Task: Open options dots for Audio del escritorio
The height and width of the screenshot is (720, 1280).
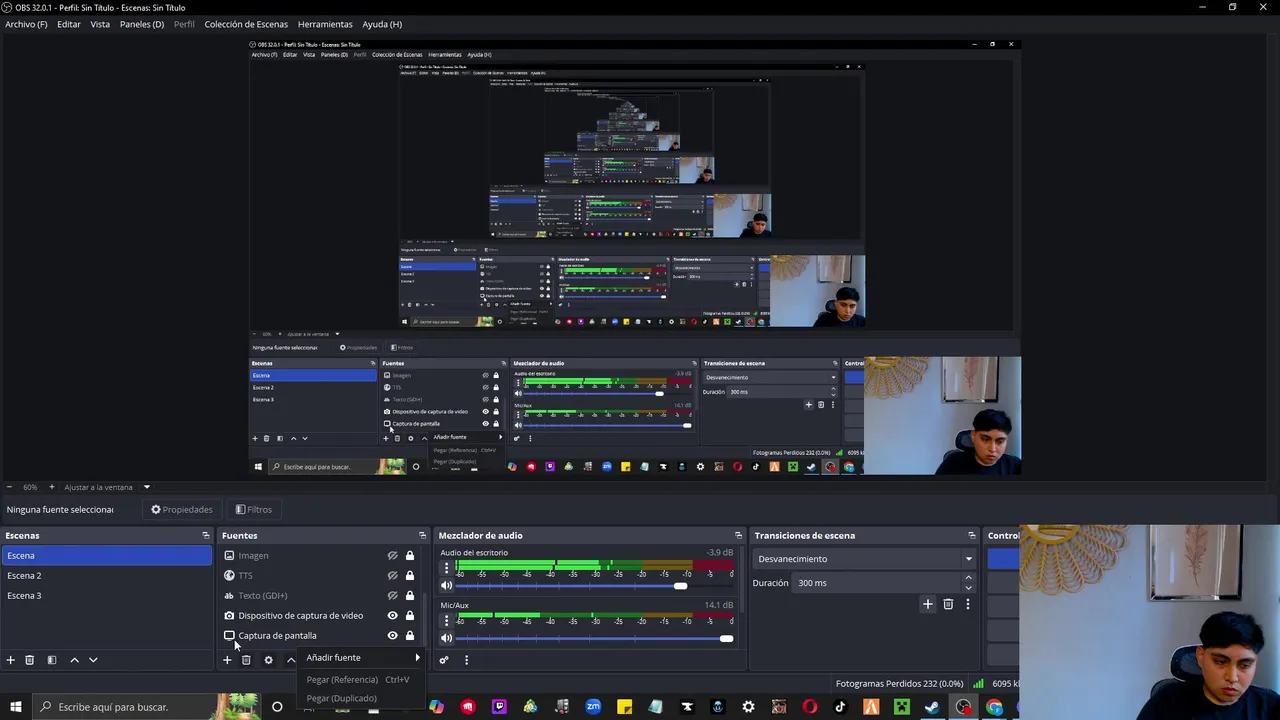Action: click(446, 567)
